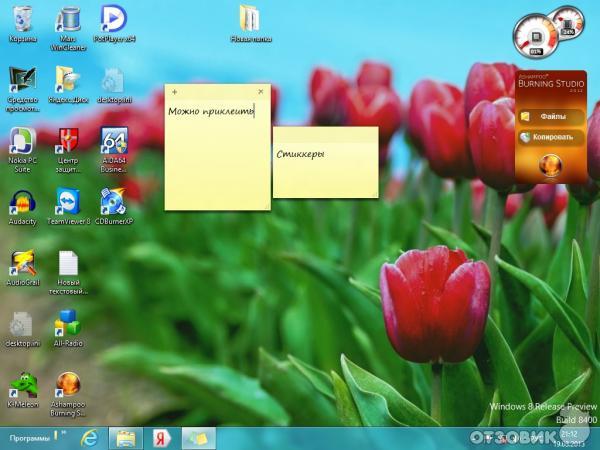Open the Recycle Bin (Корзина)
This screenshot has width=600, height=450.
click(21, 19)
